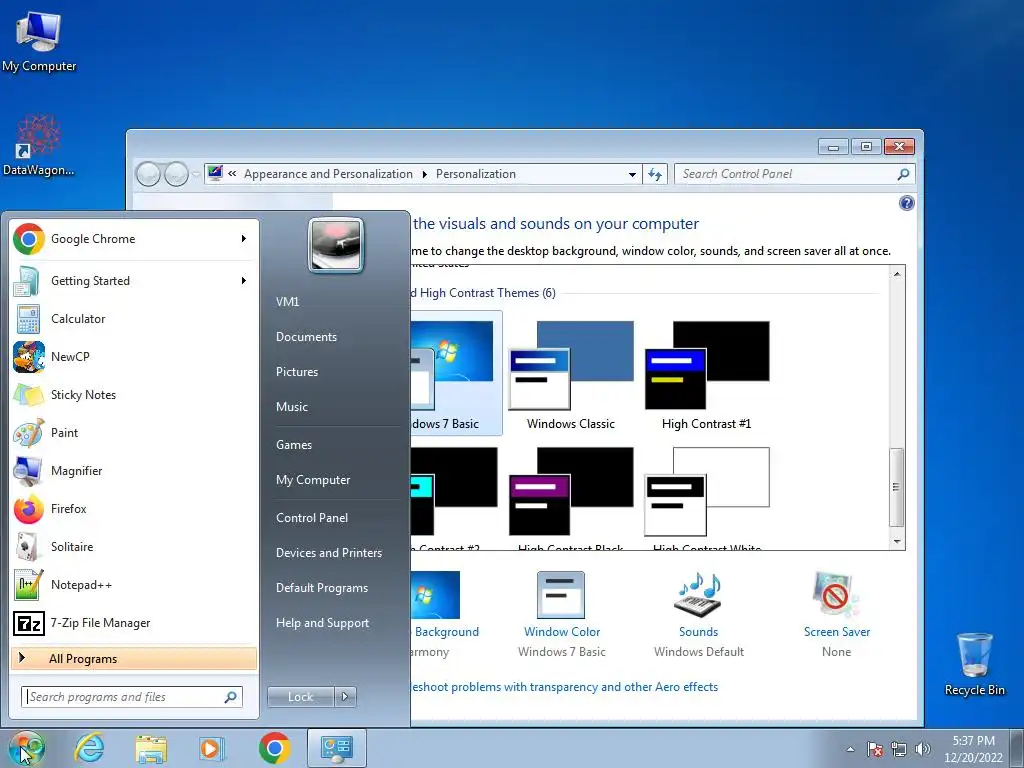Click Window Color link
The width and height of the screenshot is (1024, 768).
click(x=562, y=632)
